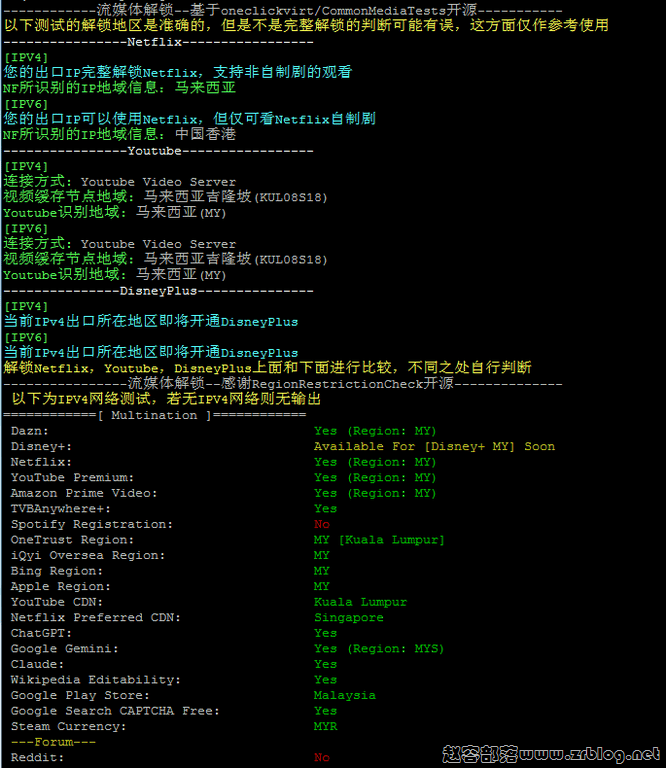
Task: Click the 'NF所识别的IP地域信息: 马来西亚' line
Action: [x=119, y=88]
